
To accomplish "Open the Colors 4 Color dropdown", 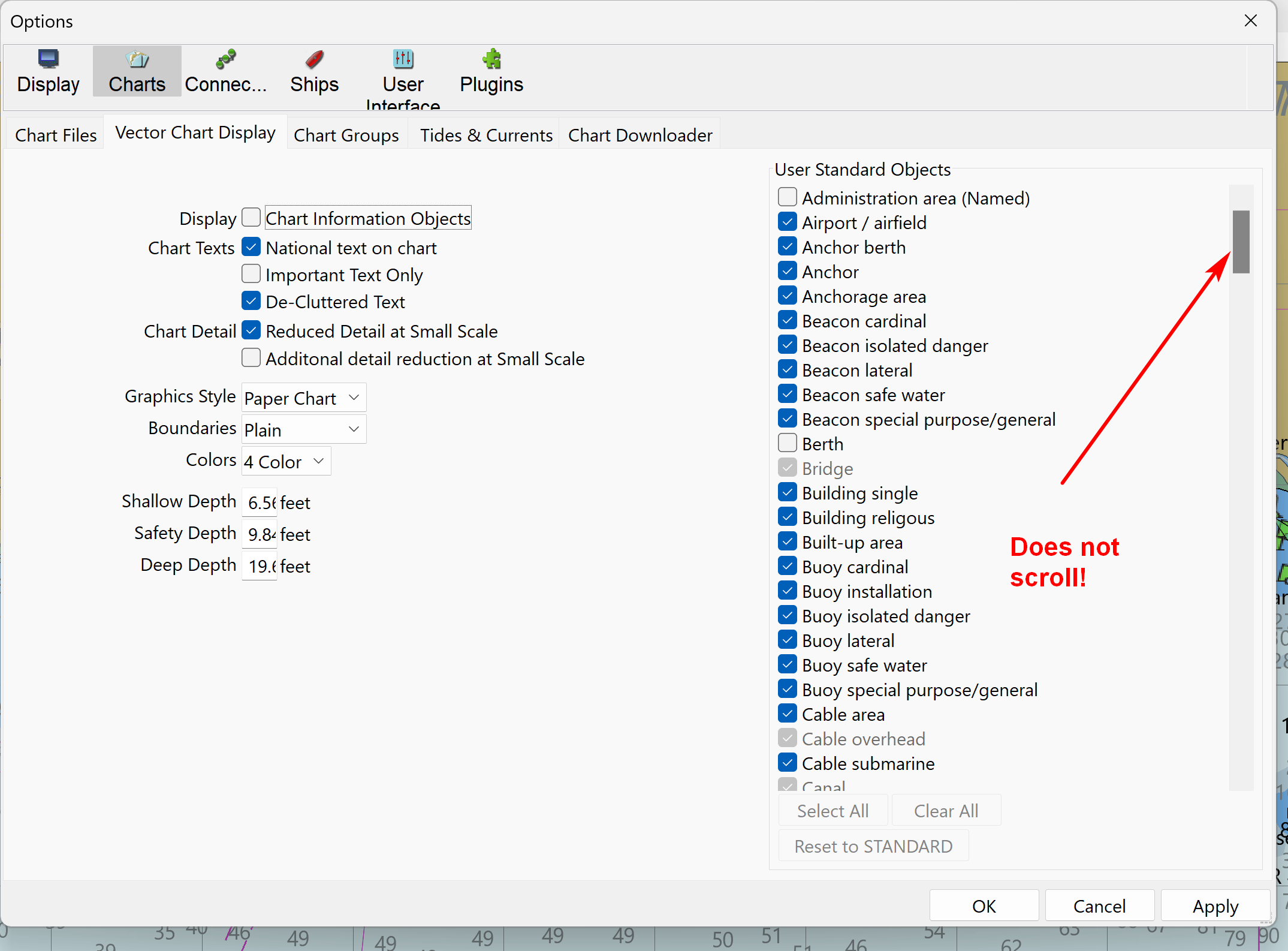I will point(286,461).
